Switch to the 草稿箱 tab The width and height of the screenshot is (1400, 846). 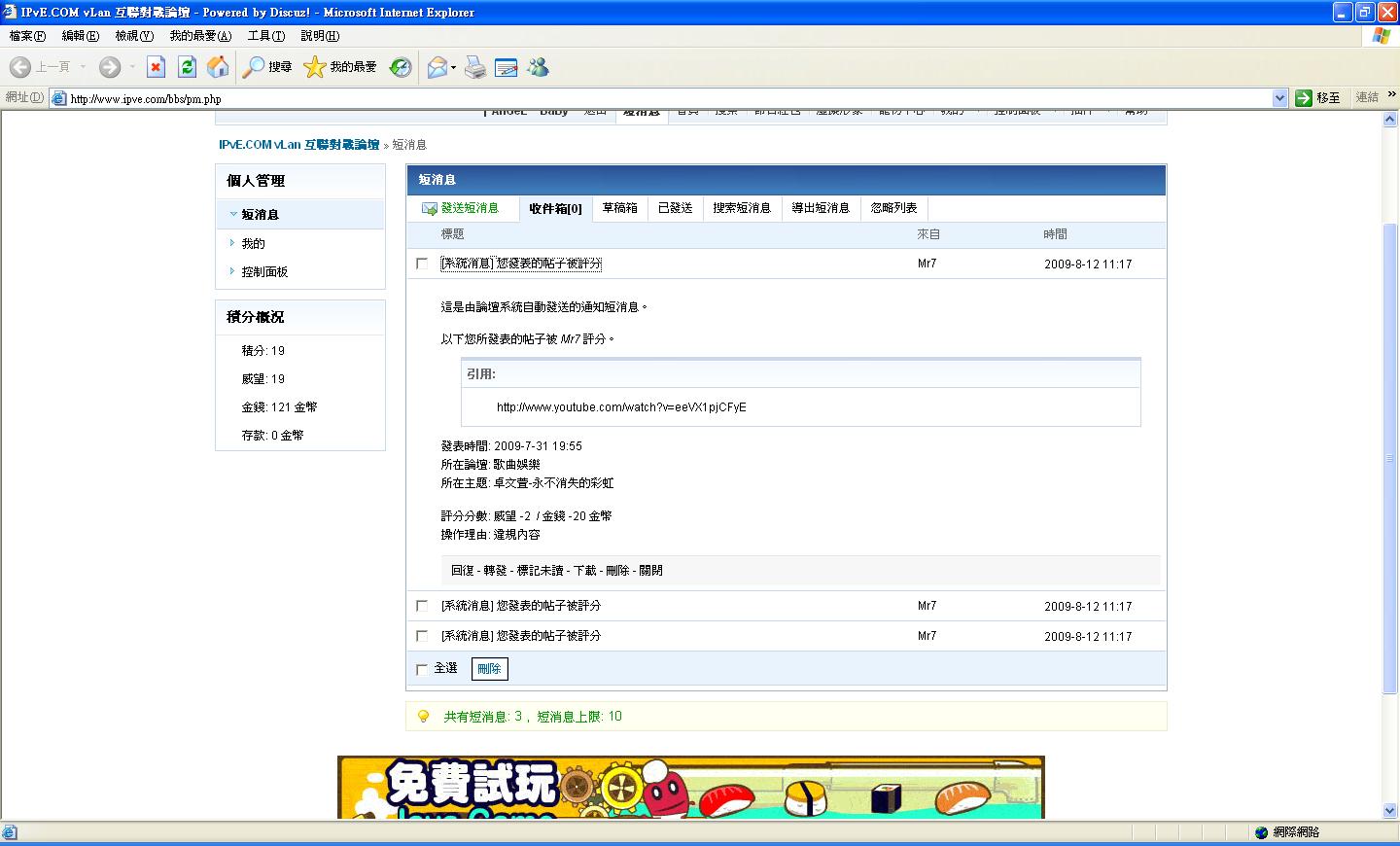coord(619,208)
